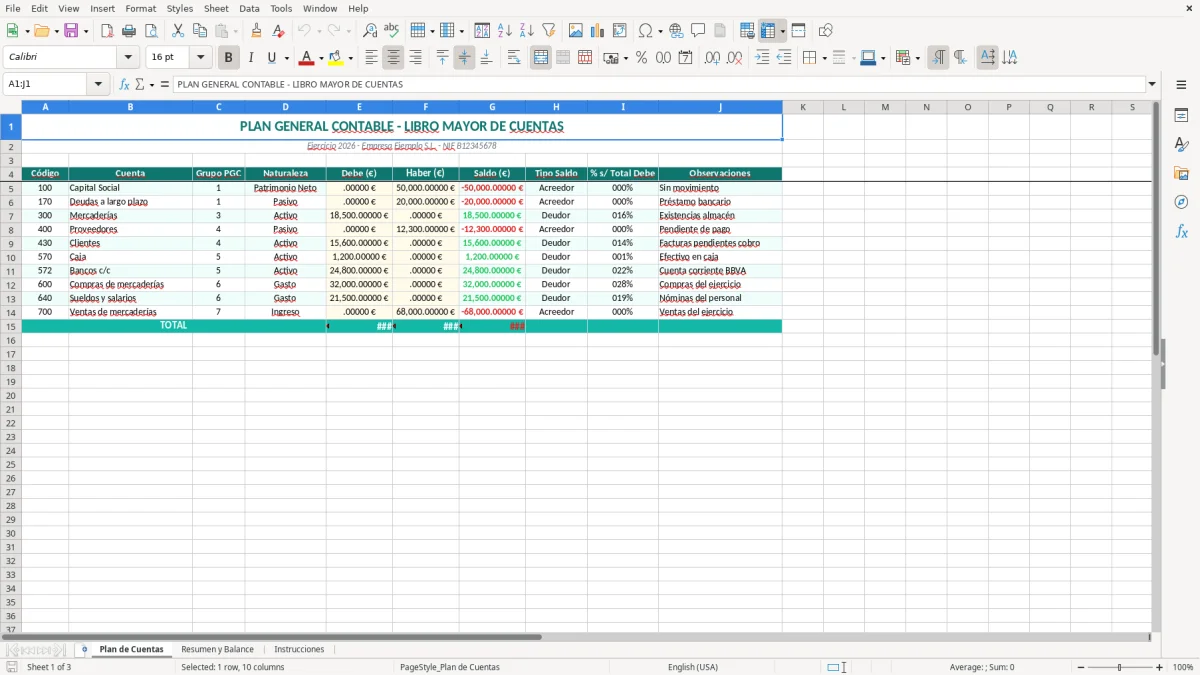Click the Export as PDF icon
The height and width of the screenshot is (675, 1200).
107,31
